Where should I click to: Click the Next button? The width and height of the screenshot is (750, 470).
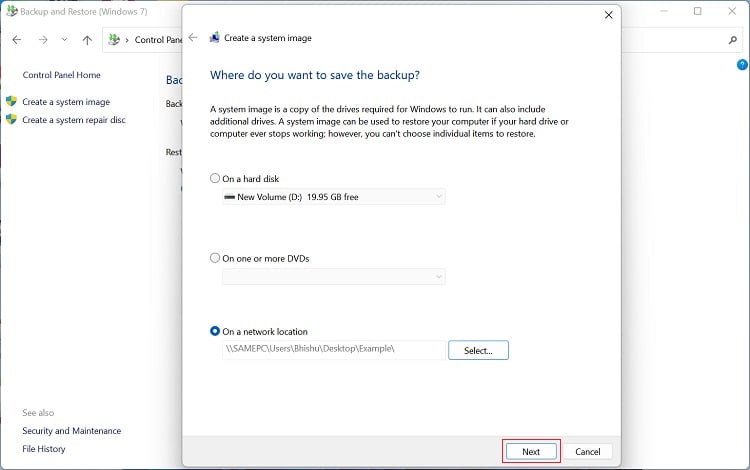531,451
